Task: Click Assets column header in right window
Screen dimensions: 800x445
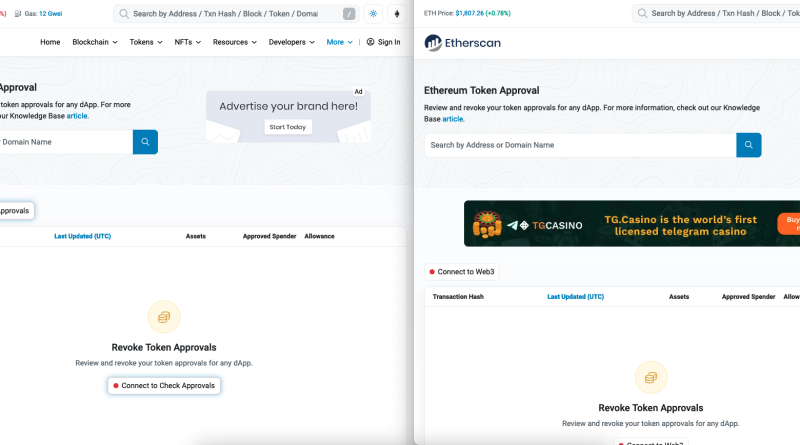Action: 679,296
